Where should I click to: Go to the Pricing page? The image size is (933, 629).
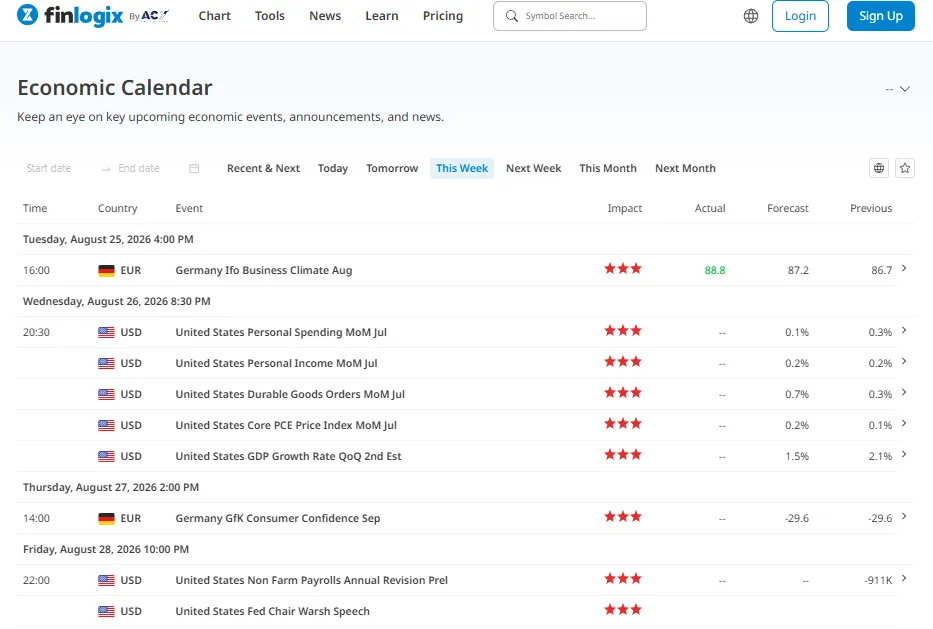pos(443,16)
